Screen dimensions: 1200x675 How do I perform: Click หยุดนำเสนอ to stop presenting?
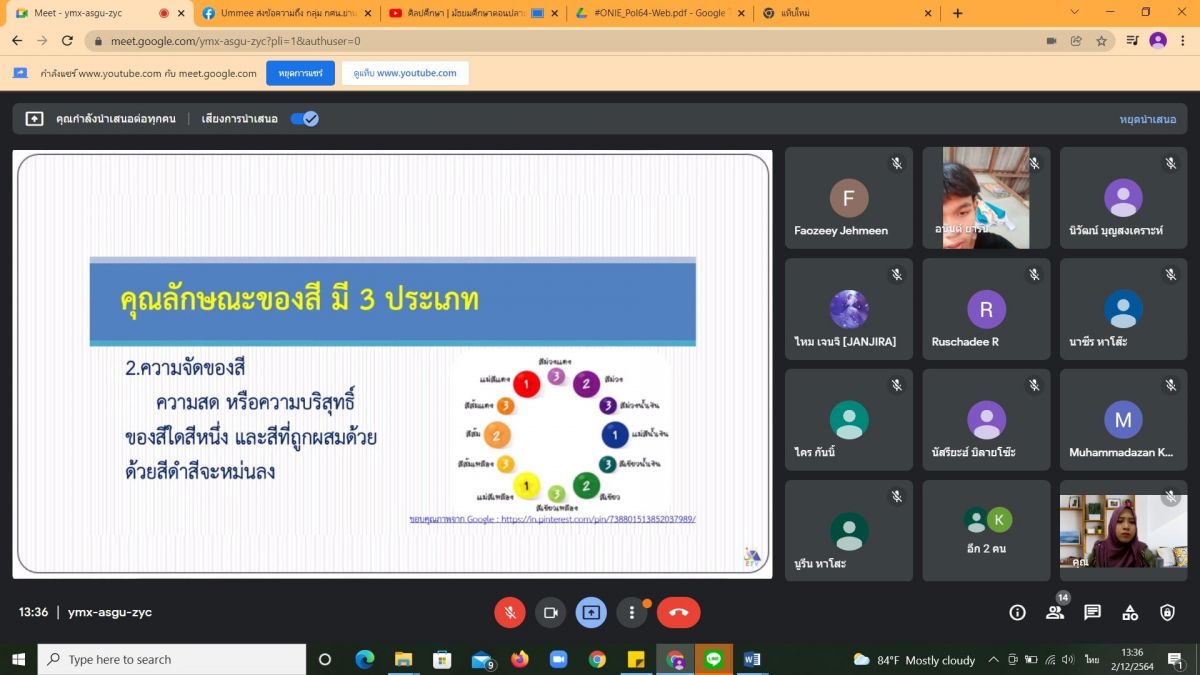click(1147, 119)
